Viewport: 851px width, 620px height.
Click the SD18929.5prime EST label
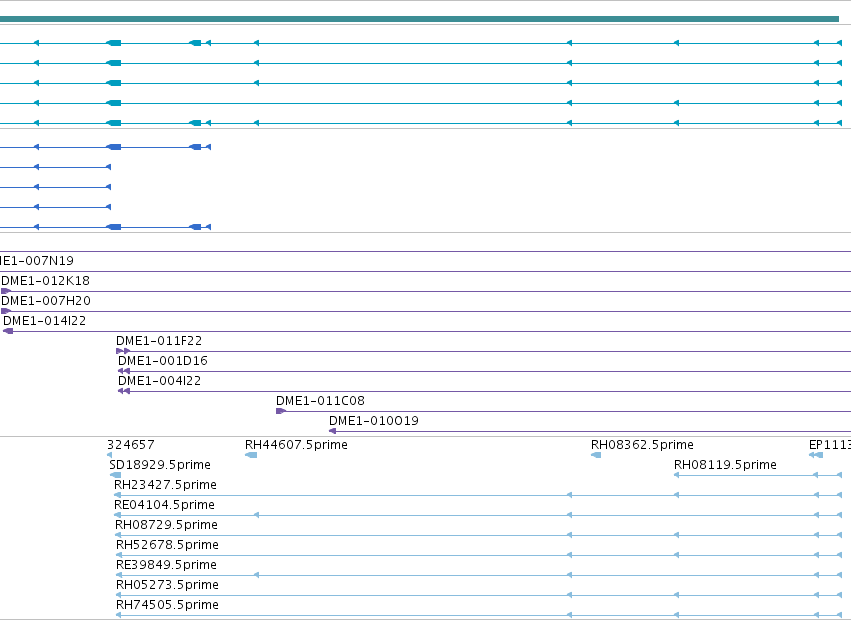[160, 465]
